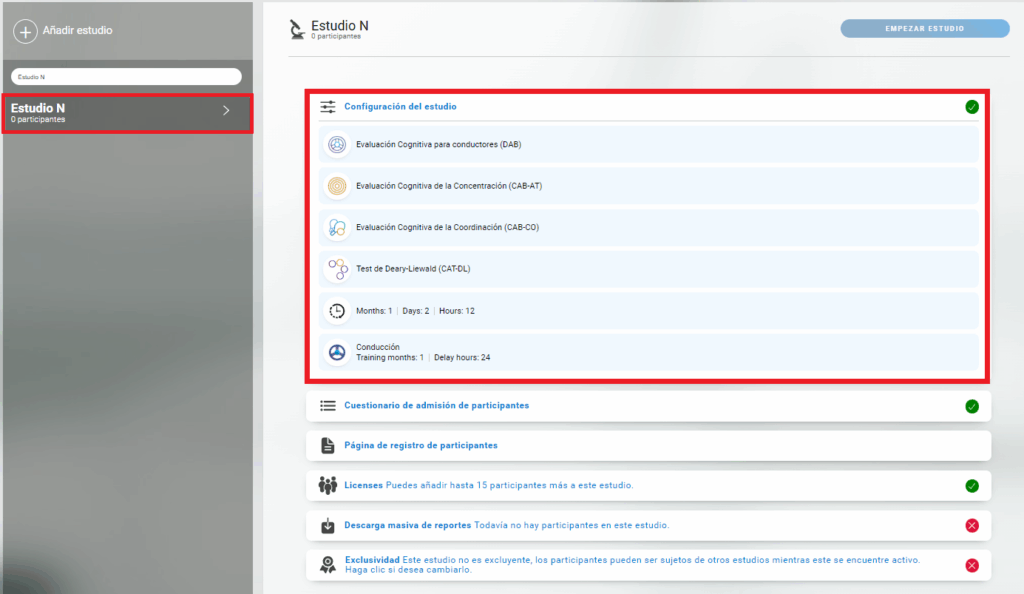Click the microscope icon beside Estudio N title

(x=297, y=29)
